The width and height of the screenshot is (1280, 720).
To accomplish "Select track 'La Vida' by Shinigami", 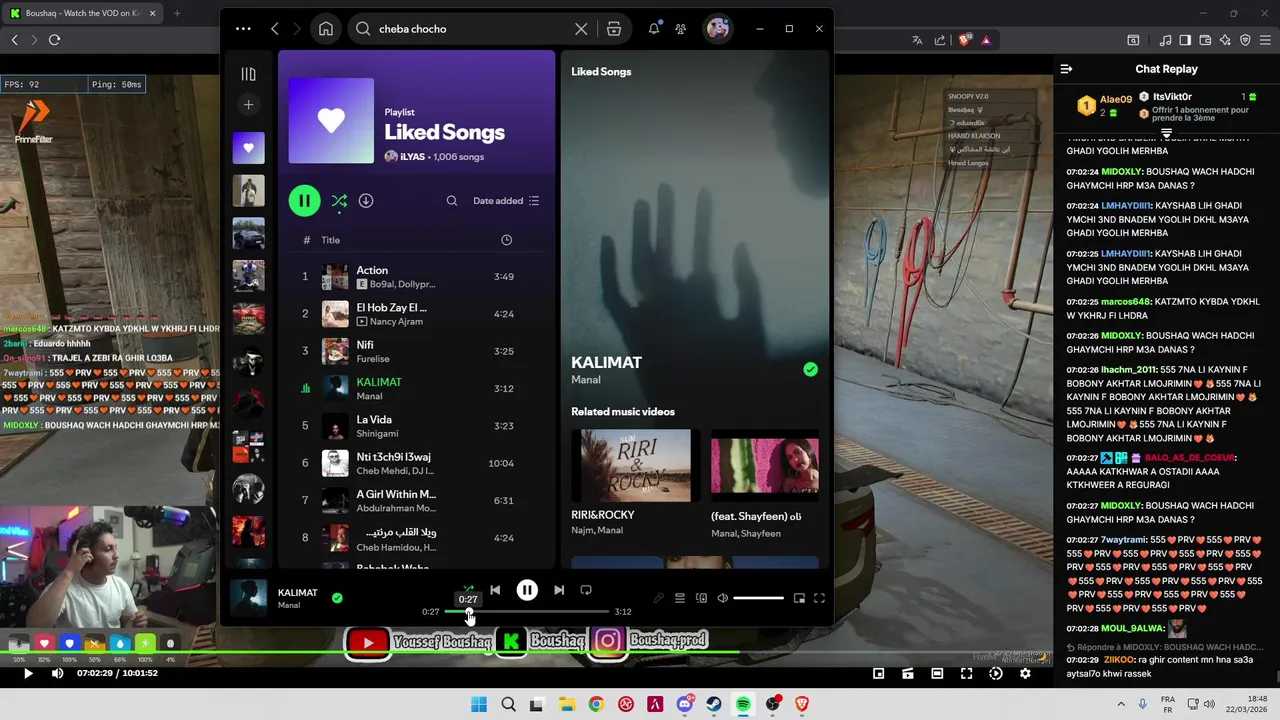I will (x=416, y=426).
